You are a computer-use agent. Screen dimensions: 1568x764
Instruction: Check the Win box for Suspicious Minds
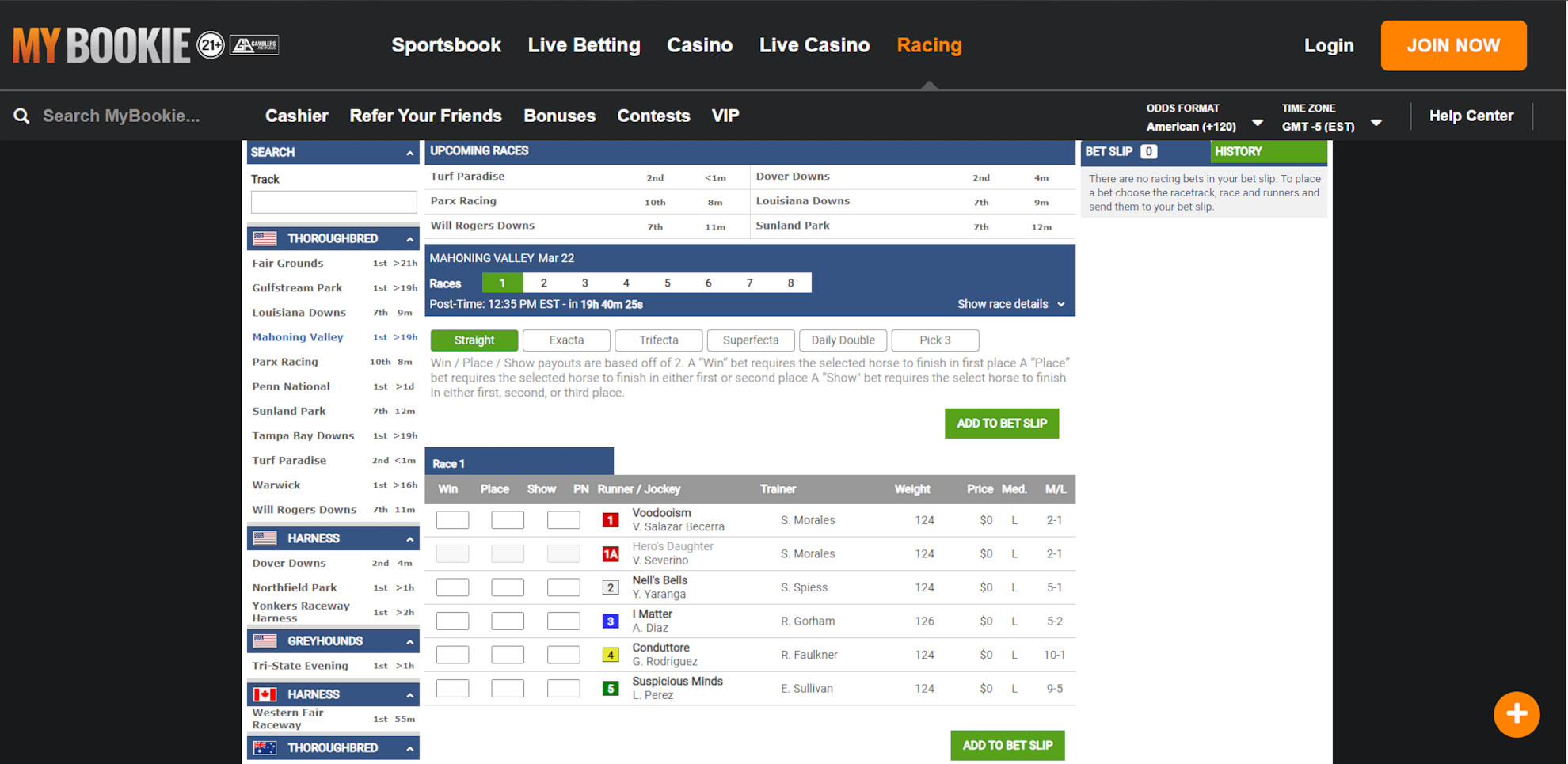click(452, 689)
